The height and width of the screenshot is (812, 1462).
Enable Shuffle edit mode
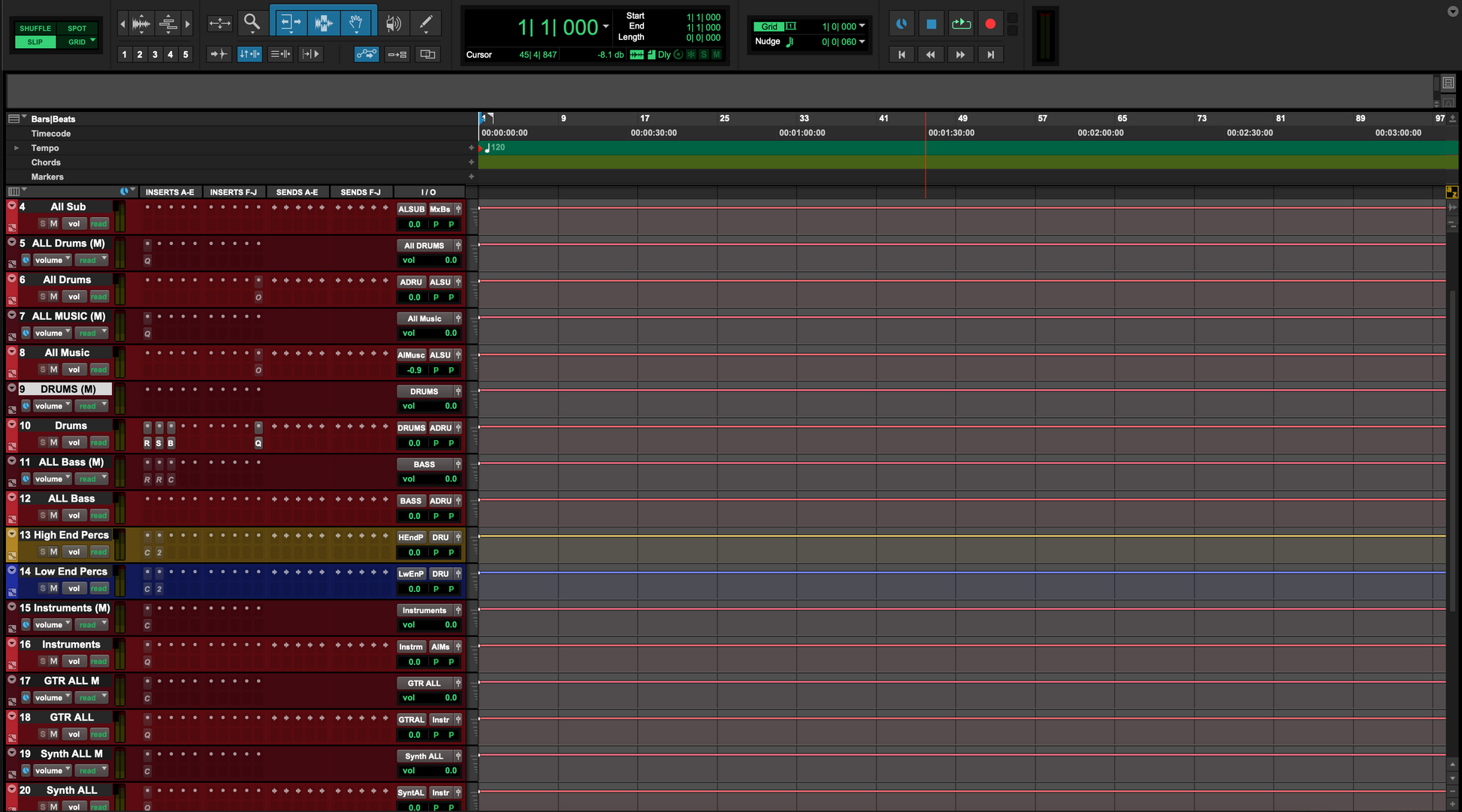(x=35, y=29)
